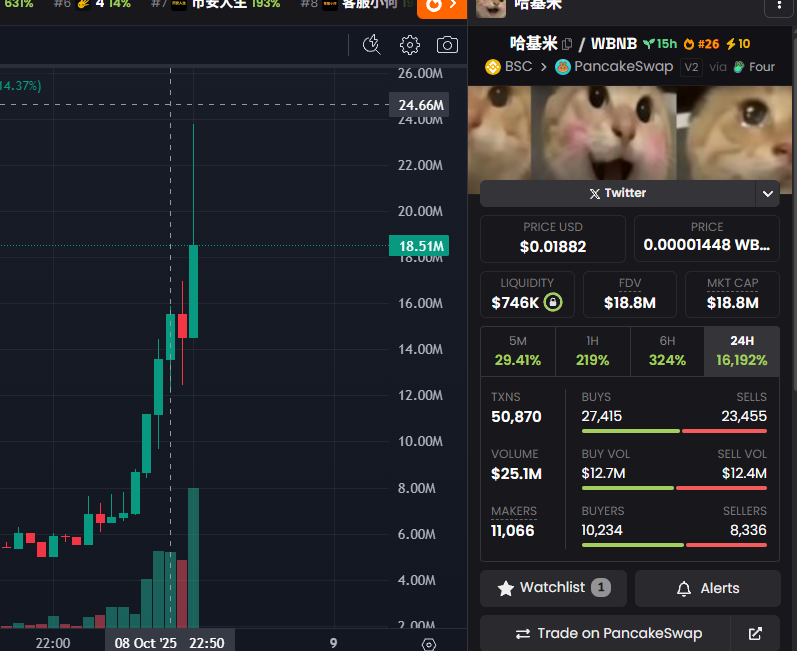This screenshot has width=797, height=651.
Task: Click the Four launchpad label
Action: point(754,67)
